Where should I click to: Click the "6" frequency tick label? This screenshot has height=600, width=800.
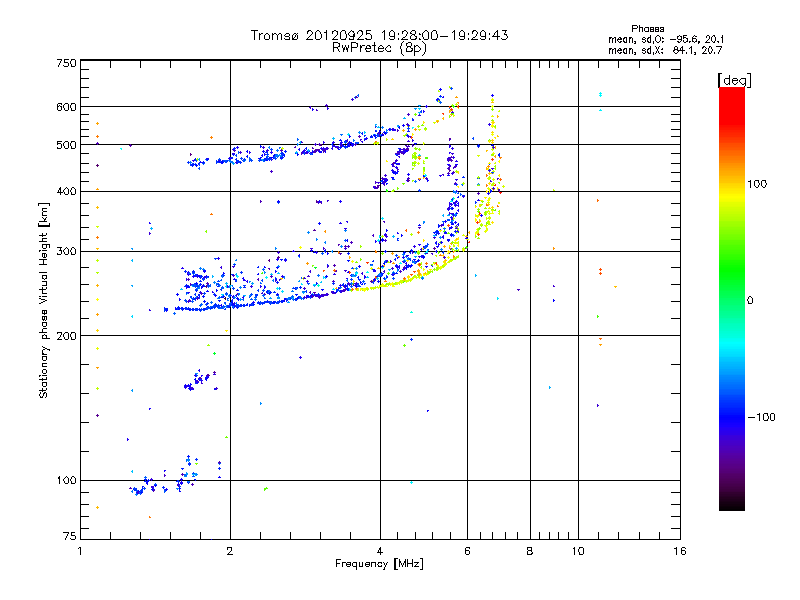click(x=467, y=551)
